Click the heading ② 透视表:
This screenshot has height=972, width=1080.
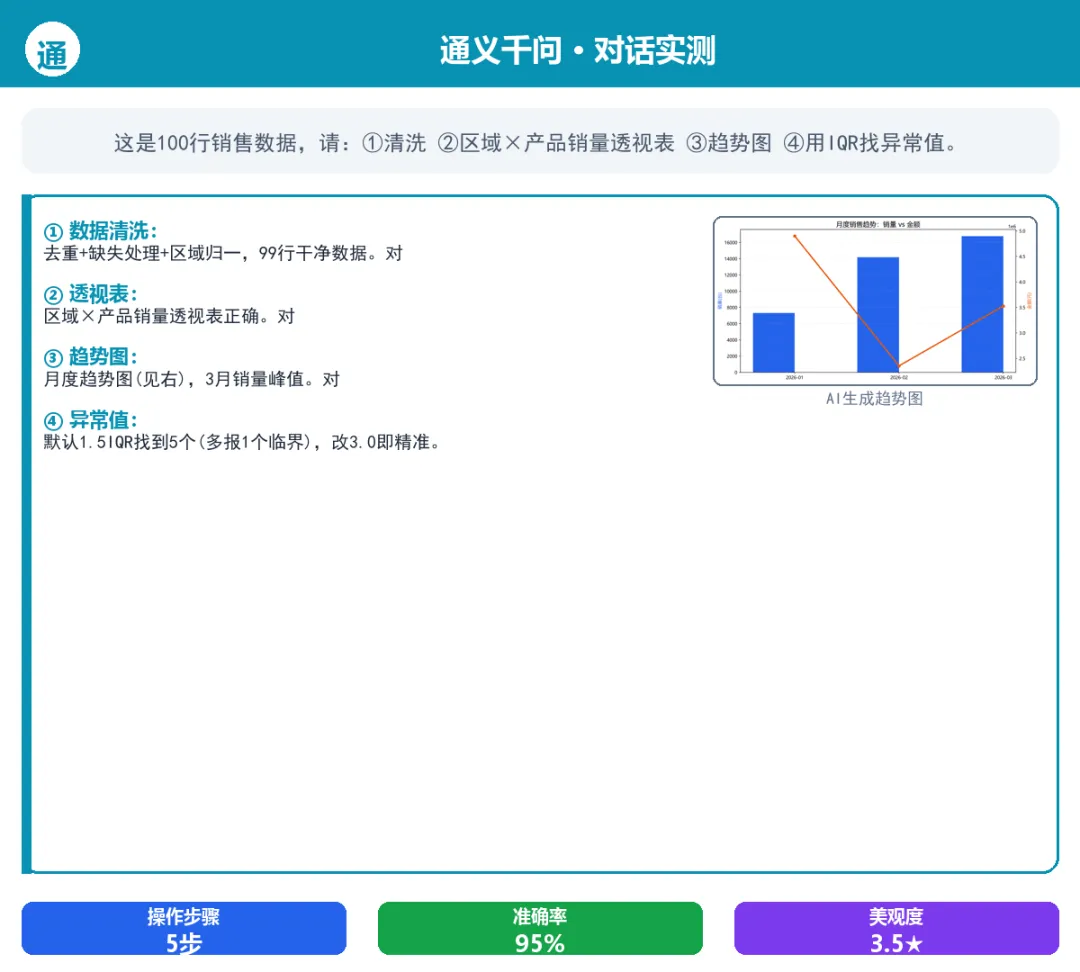pos(91,294)
